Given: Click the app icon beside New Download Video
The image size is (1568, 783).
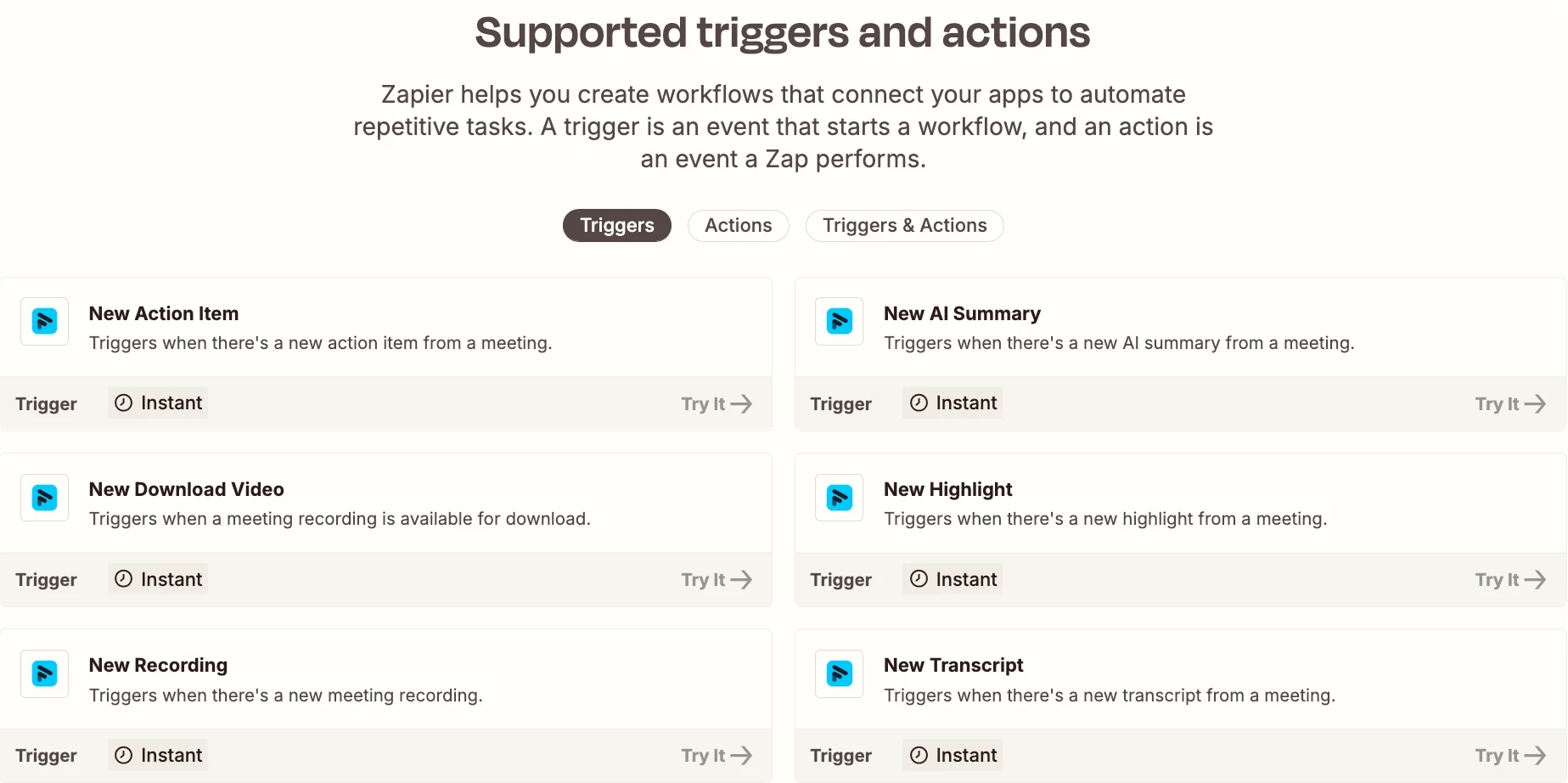Looking at the screenshot, I should [44, 497].
